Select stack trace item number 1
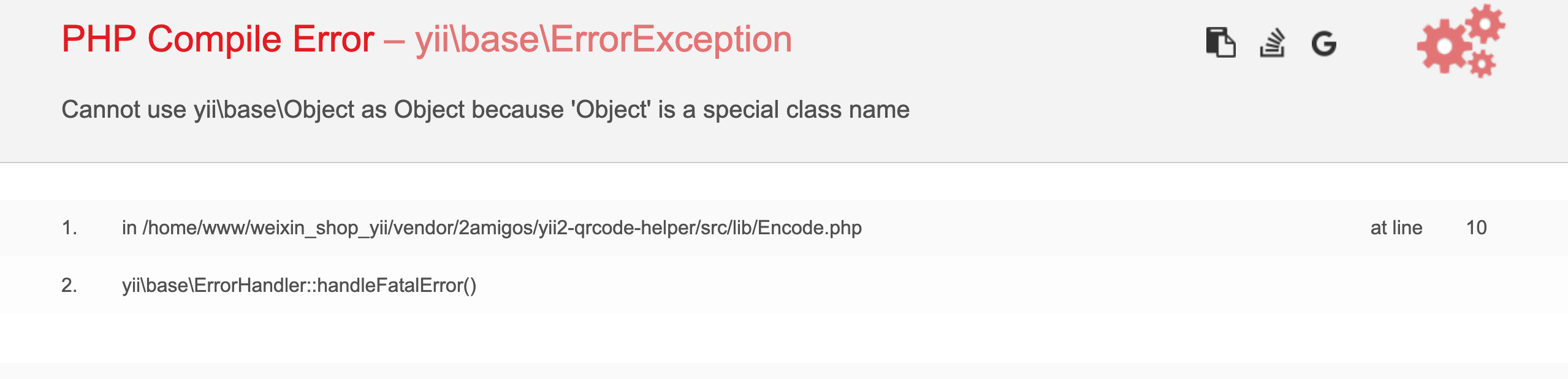Screen dimensions: 1568x379 point(69,228)
